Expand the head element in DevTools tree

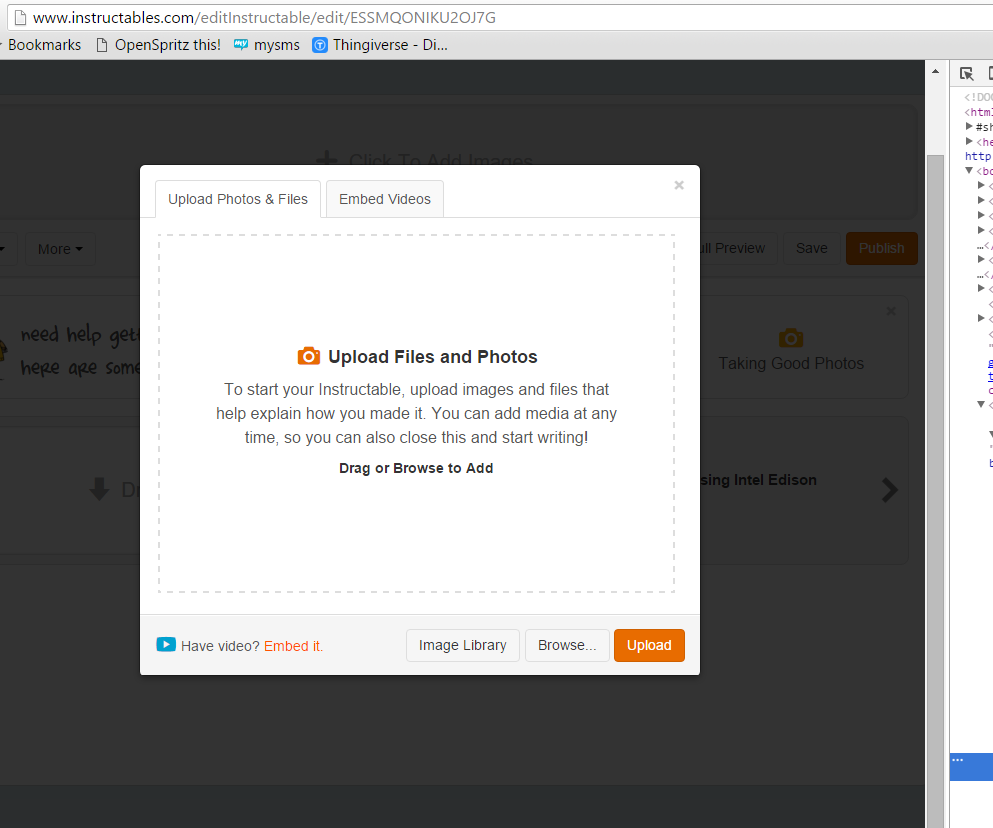[x=969, y=141]
